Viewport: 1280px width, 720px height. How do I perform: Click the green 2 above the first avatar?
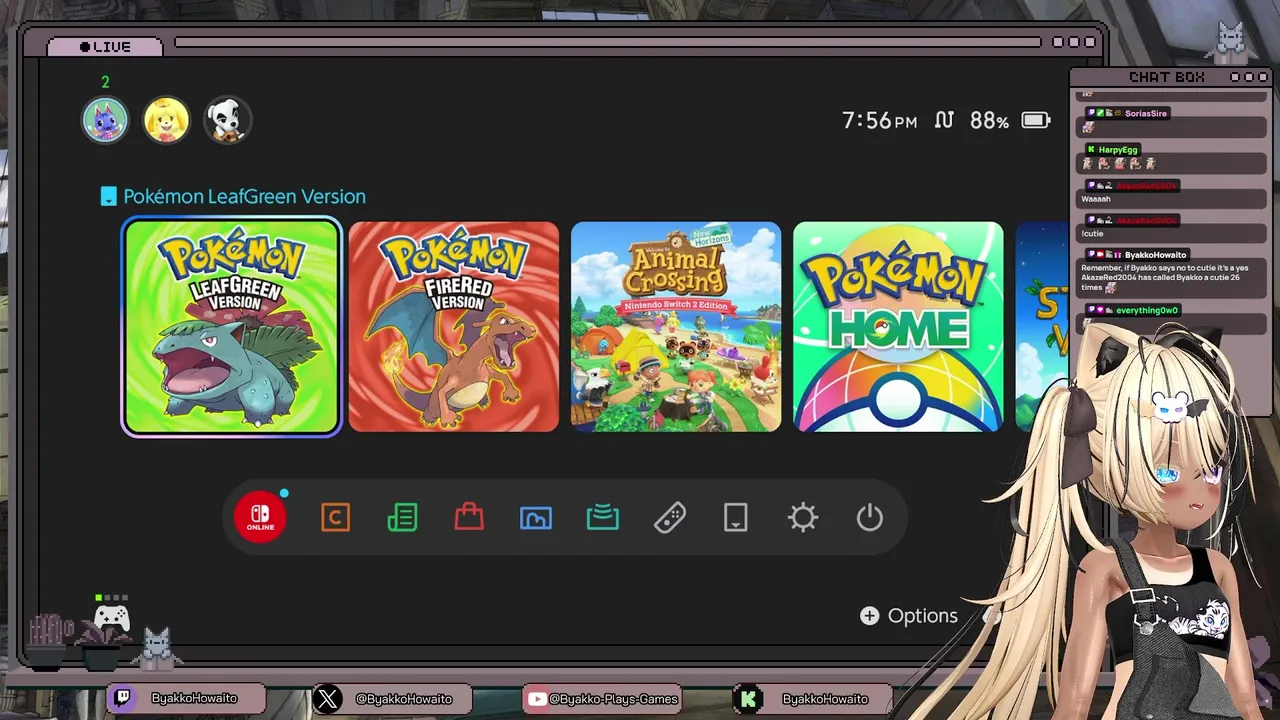[105, 82]
